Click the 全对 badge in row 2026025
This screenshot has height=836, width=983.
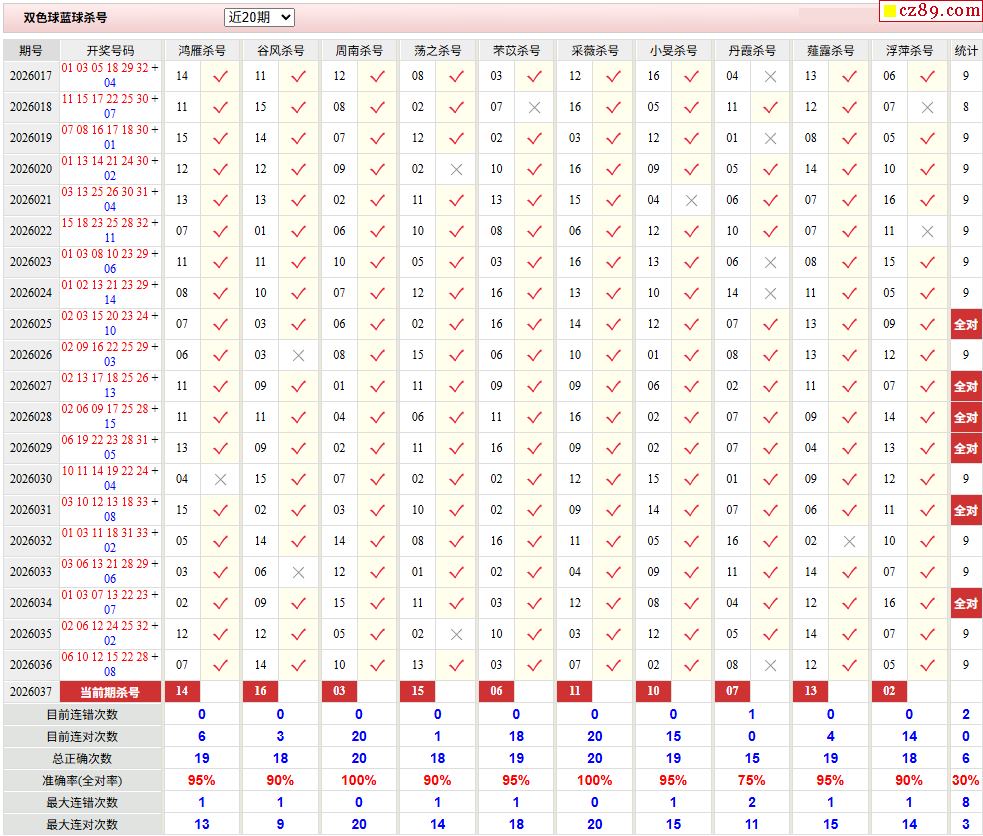click(965, 324)
